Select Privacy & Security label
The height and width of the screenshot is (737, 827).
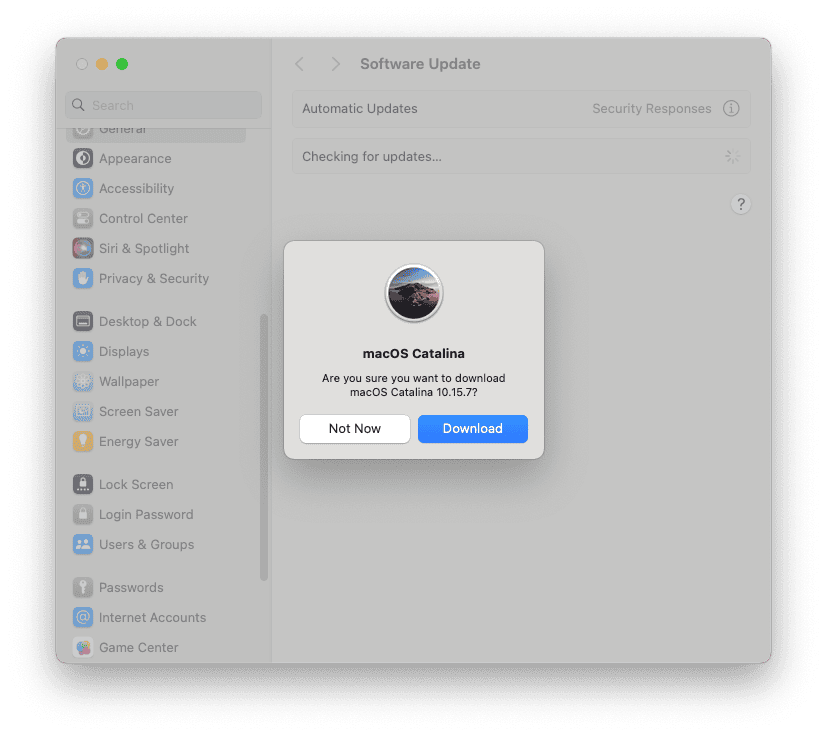[154, 279]
